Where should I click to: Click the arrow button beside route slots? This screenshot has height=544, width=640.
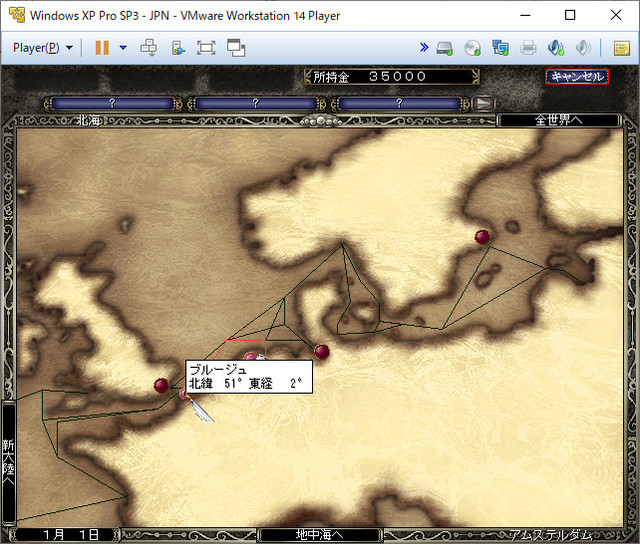tap(484, 104)
